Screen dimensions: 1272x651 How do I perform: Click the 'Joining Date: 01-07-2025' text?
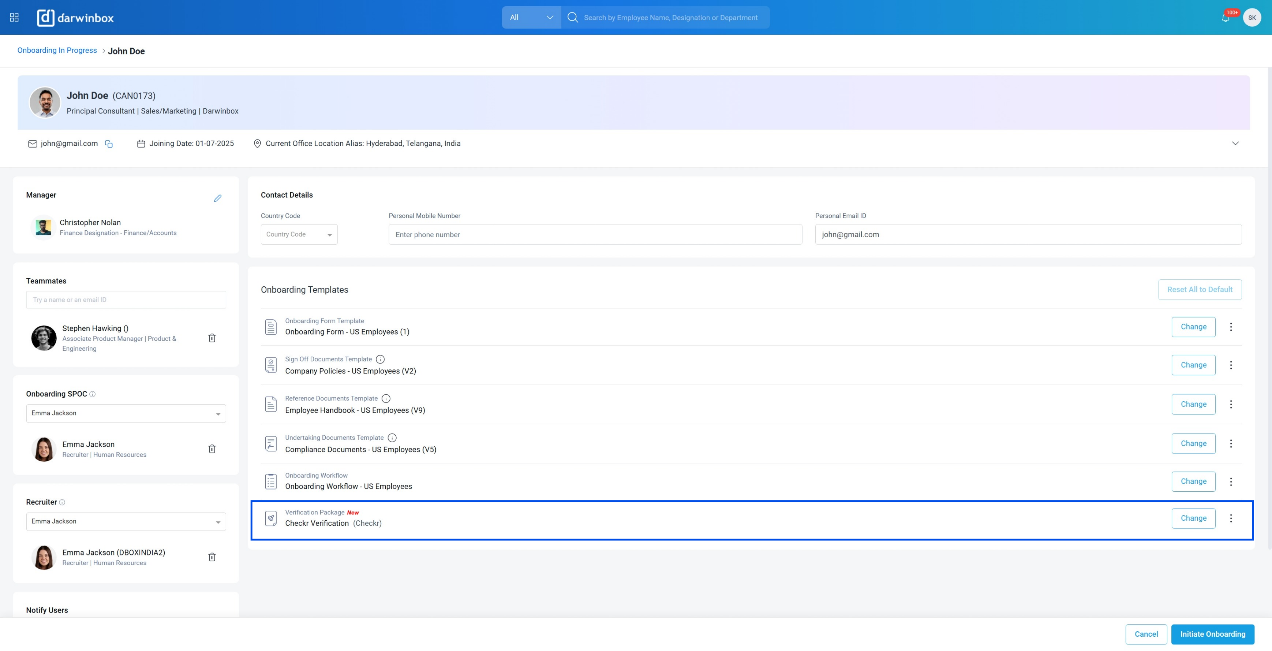tap(191, 144)
